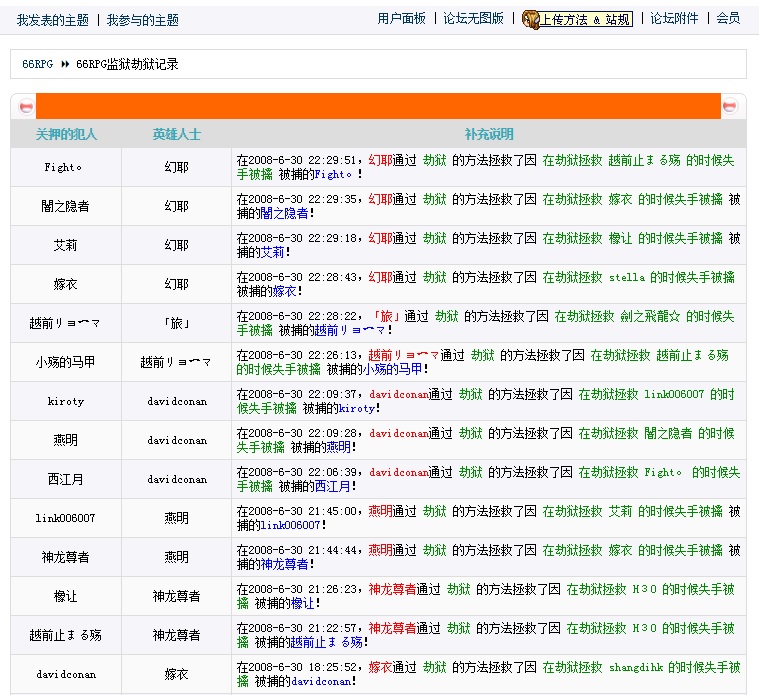Click the 关押的犯人 column header

(x=66, y=134)
